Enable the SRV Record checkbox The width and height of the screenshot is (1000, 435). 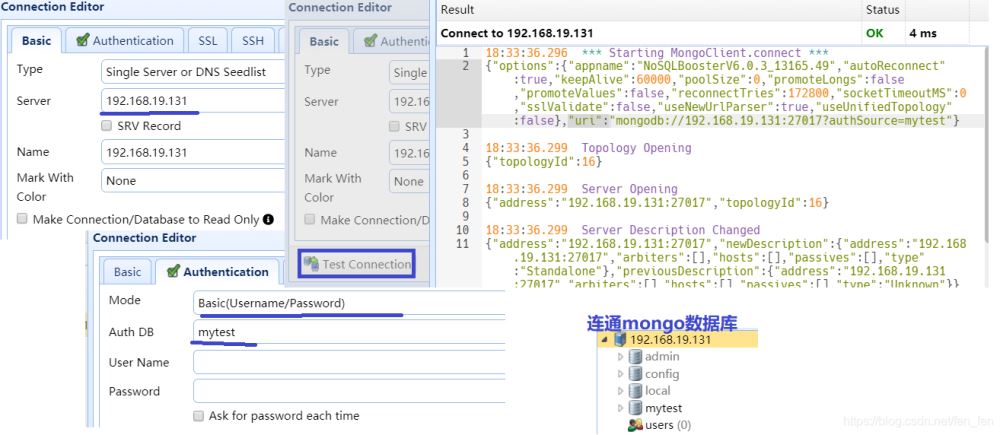click(x=107, y=126)
